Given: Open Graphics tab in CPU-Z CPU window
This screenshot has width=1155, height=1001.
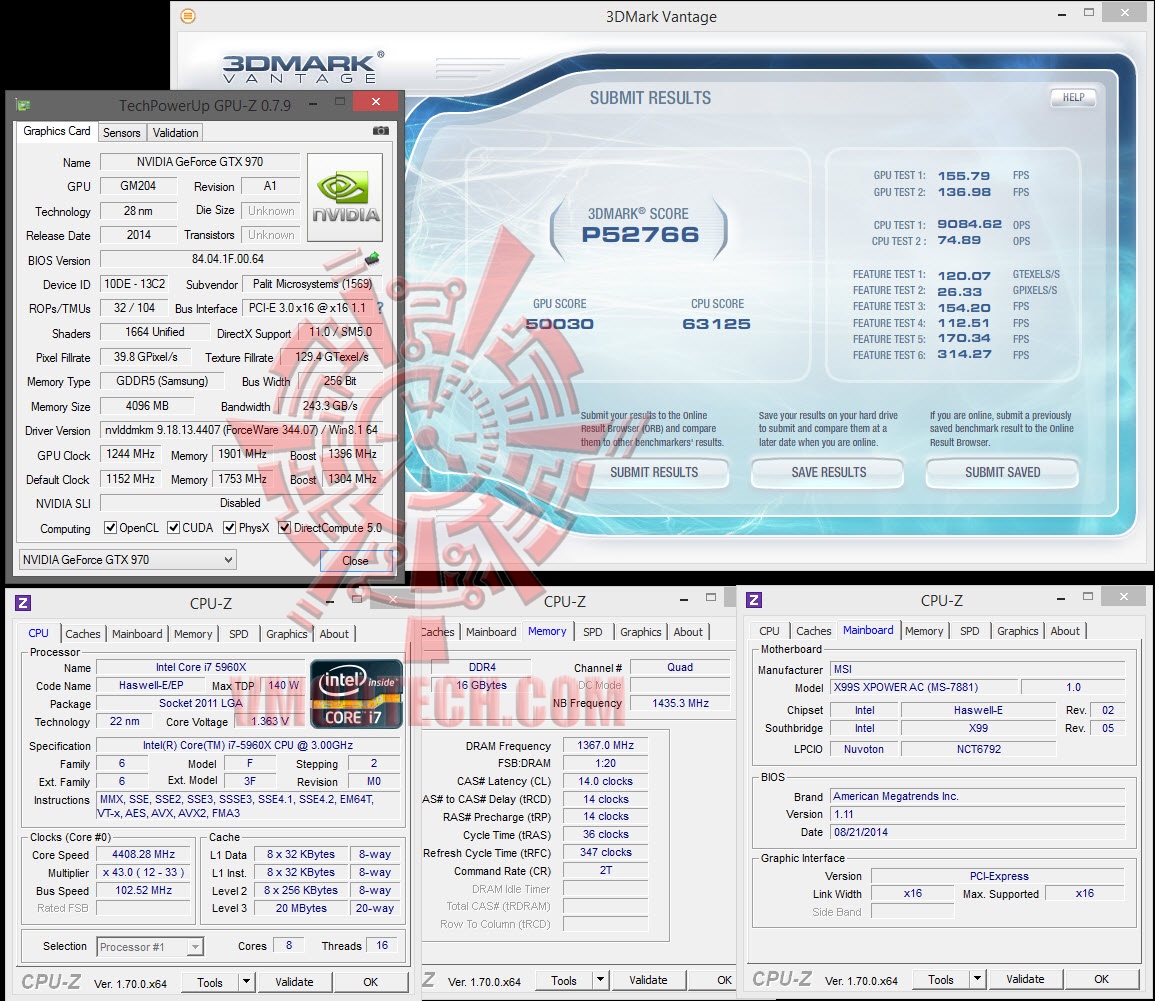Looking at the screenshot, I should 287,633.
